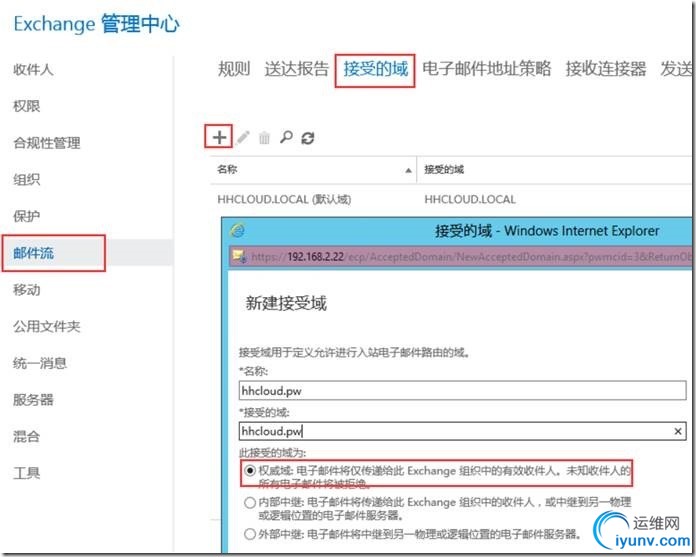Select 邮件流 in sidebar
This screenshot has height=557, width=696.
pos(33,253)
